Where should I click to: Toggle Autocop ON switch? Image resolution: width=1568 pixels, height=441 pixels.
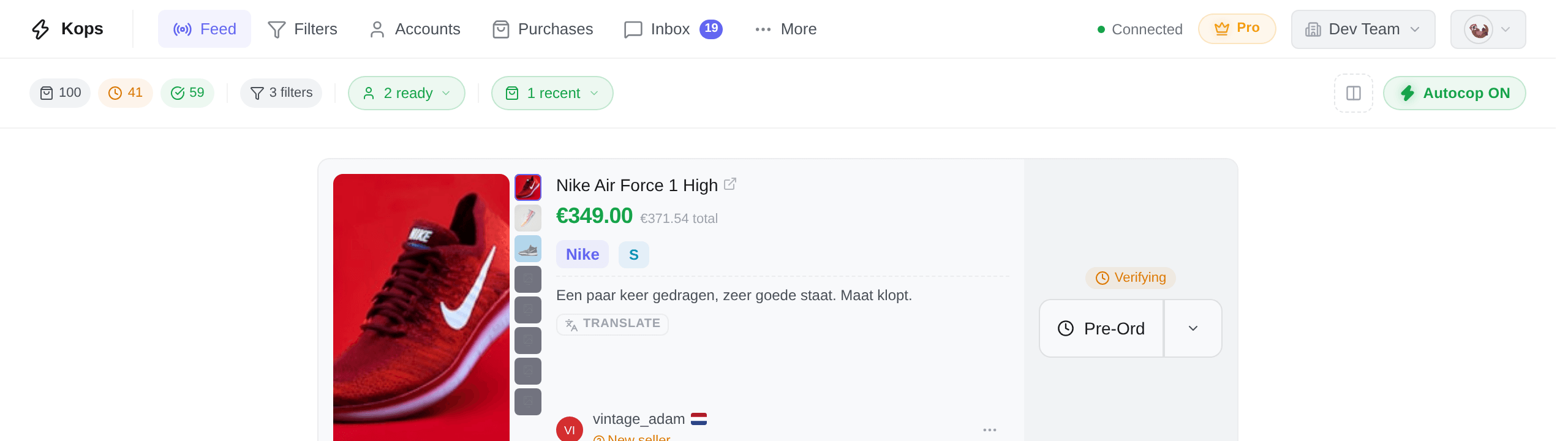pos(1454,93)
